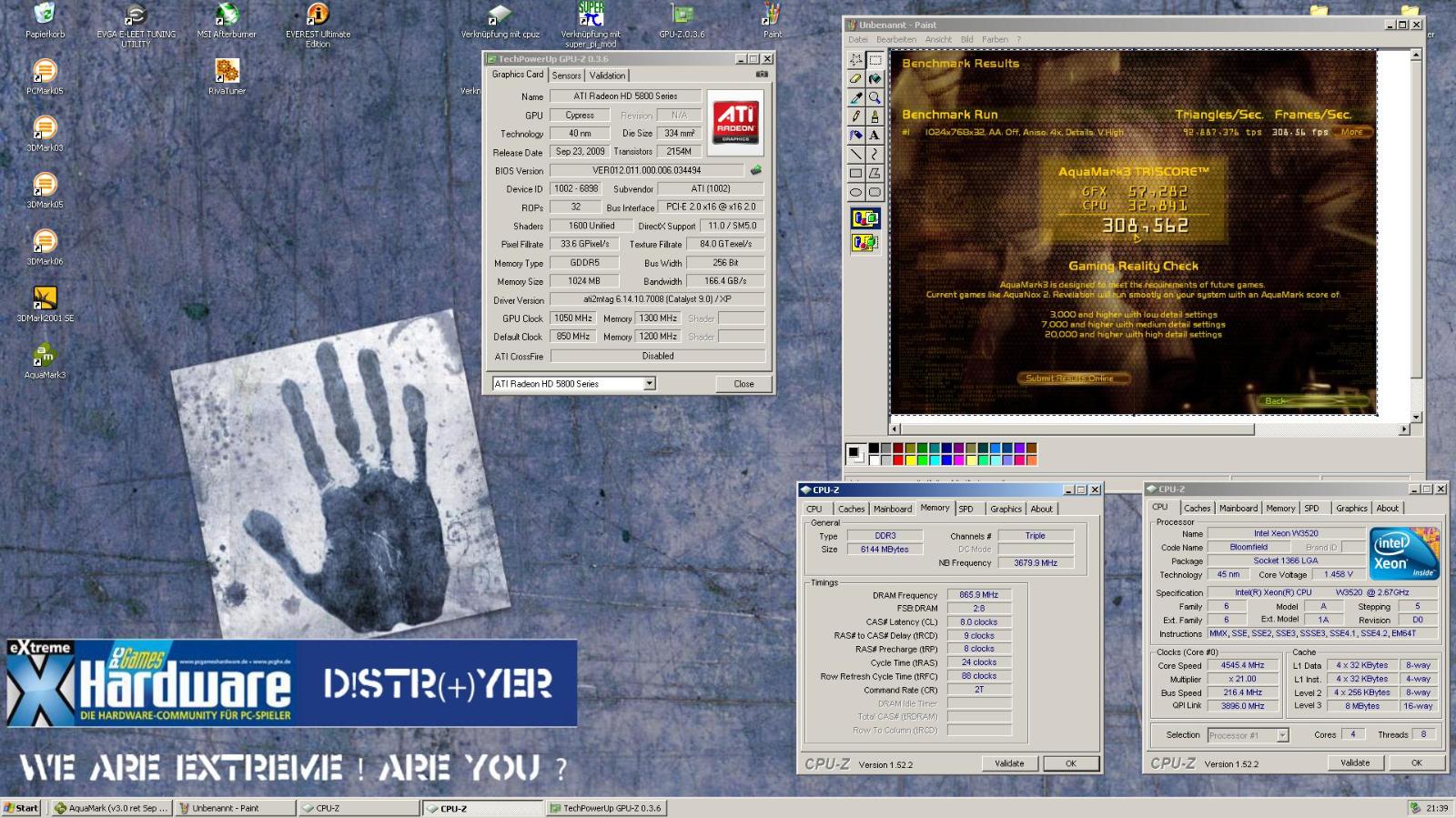Select the straight Line tool
This screenshot has width=1456, height=818.
point(855,155)
